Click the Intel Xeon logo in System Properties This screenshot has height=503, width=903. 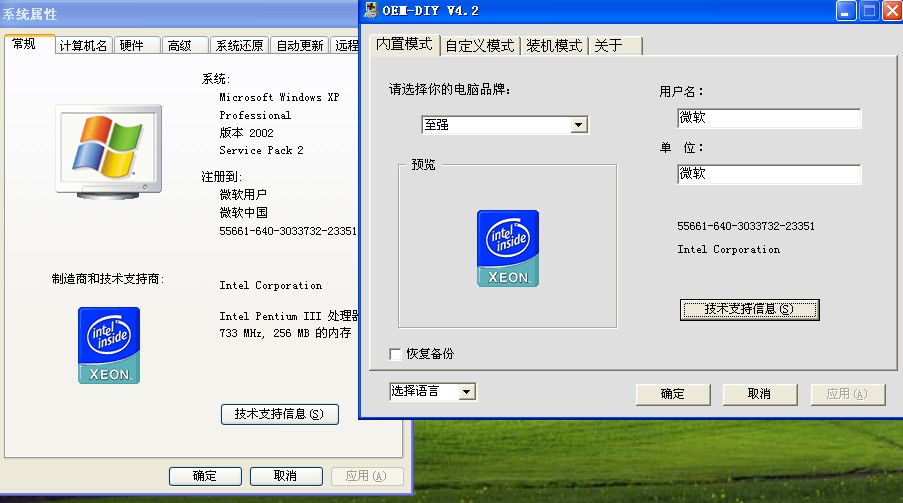click(109, 345)
